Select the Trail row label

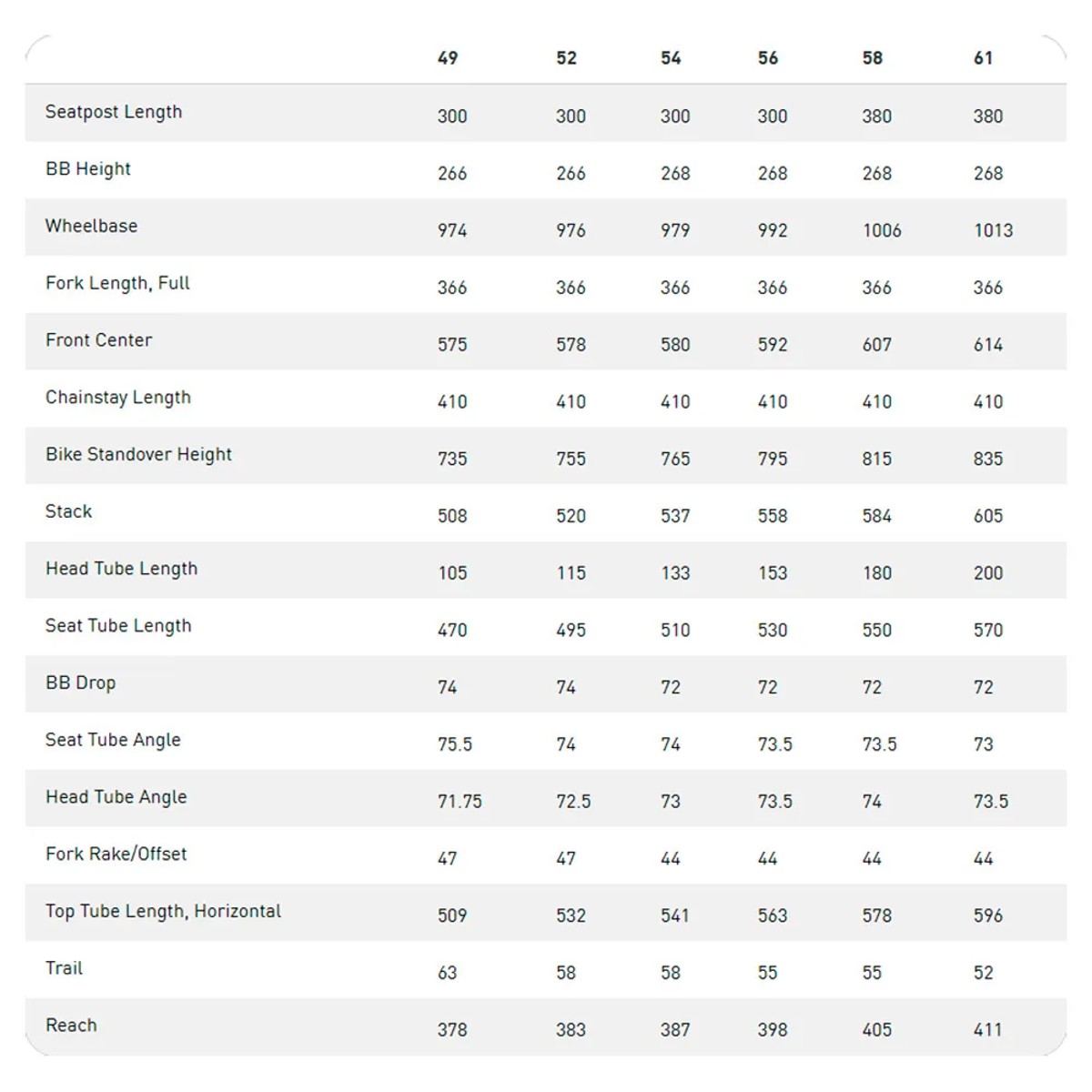(64, 968)
